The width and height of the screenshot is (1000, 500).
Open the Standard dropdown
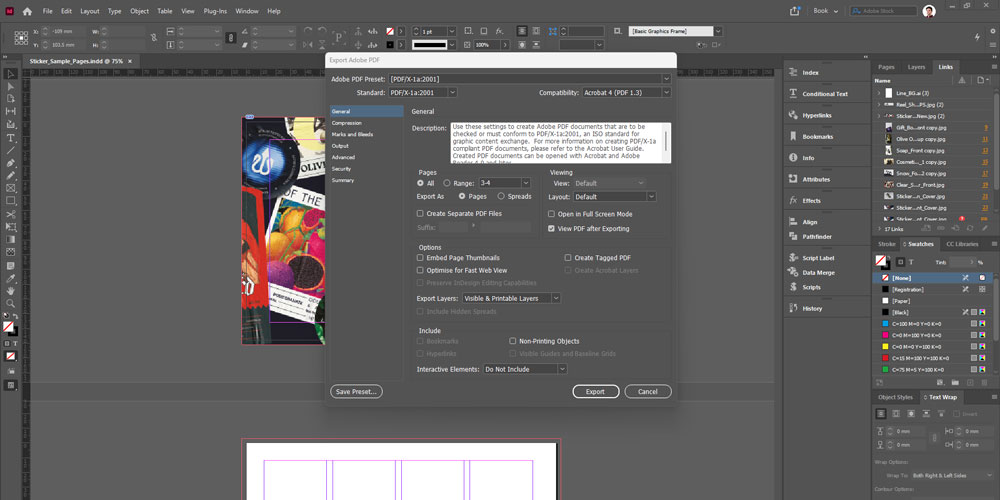[x=423, y=92]
